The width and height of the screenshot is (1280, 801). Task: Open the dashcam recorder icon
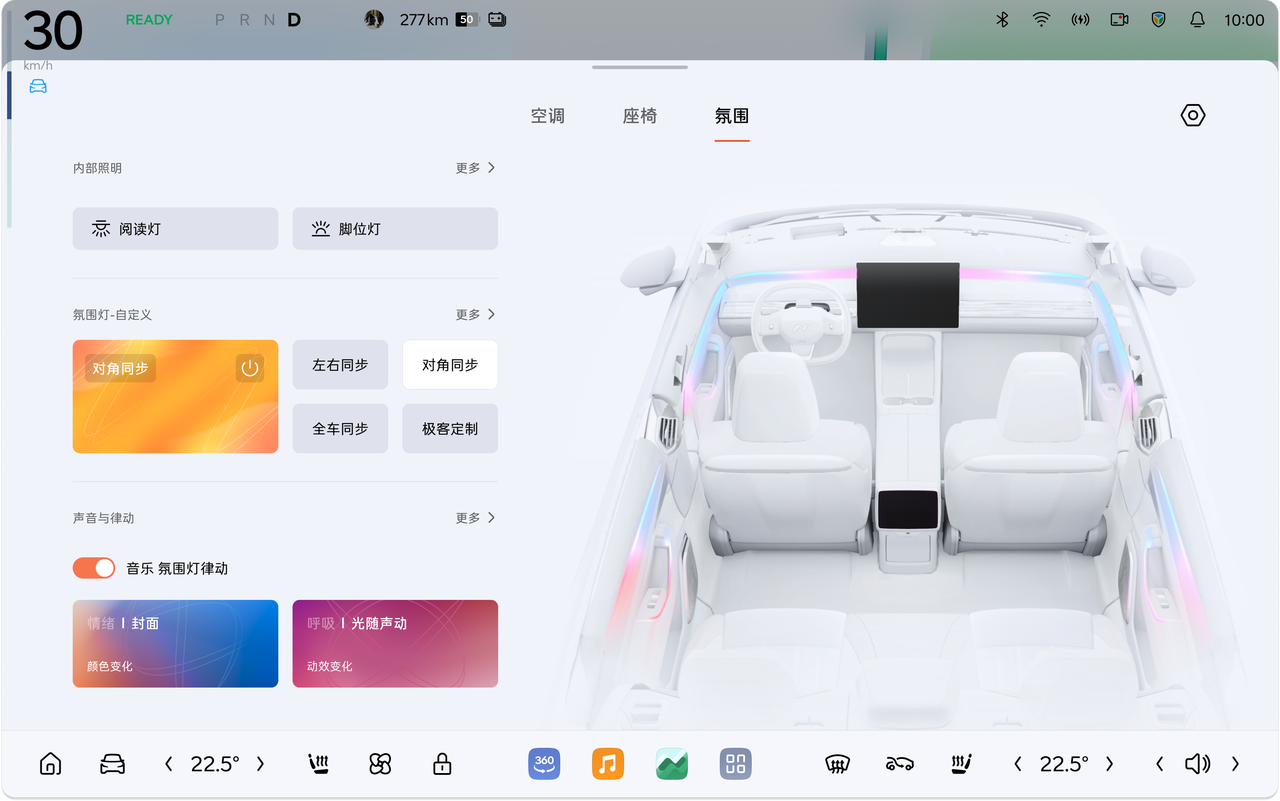1119,19
